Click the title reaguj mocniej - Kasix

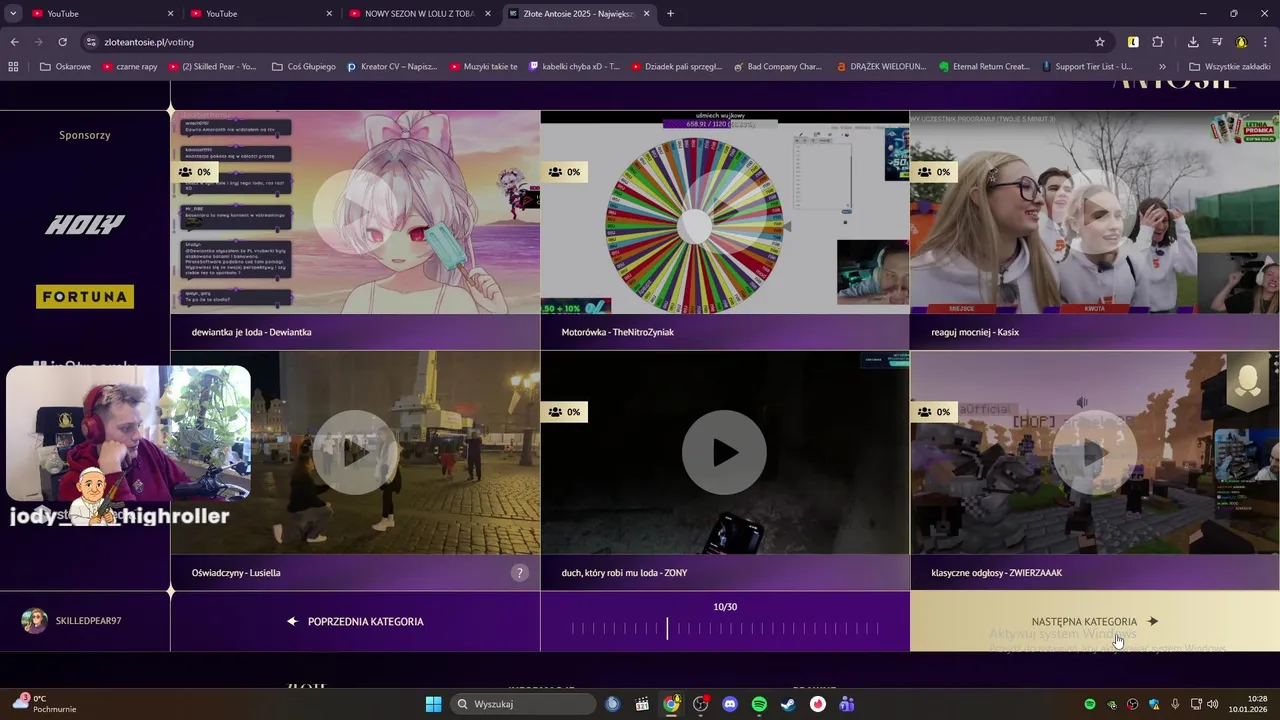(x=975, y=332)
